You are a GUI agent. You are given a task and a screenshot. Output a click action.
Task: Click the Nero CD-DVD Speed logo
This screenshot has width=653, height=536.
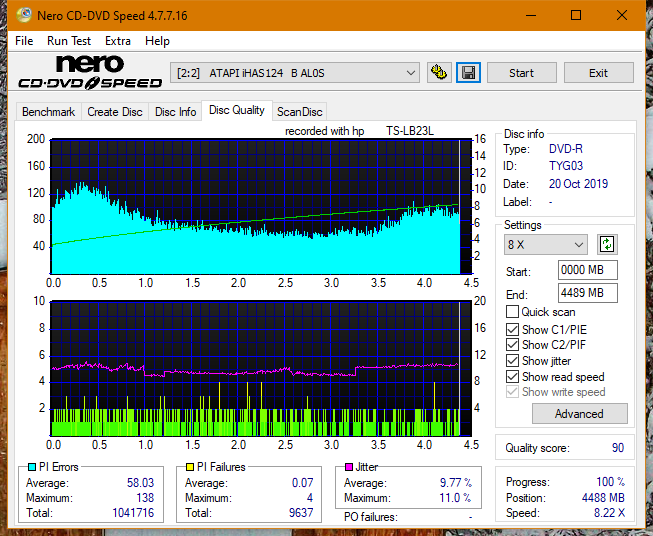click(x=90, y=73)
